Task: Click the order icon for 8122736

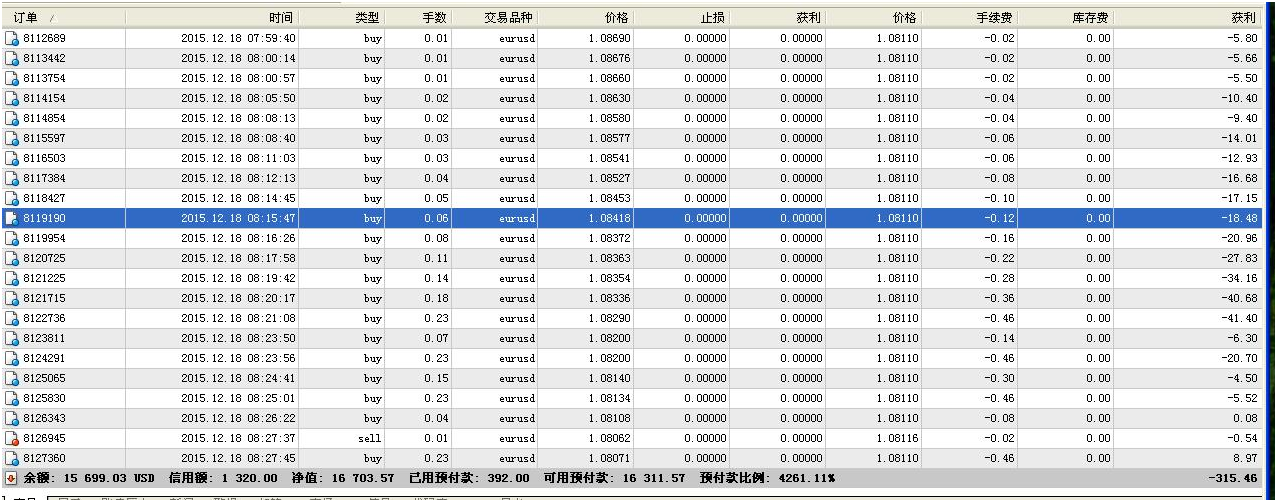Action: pyautogui.click(x=12, y=318)
